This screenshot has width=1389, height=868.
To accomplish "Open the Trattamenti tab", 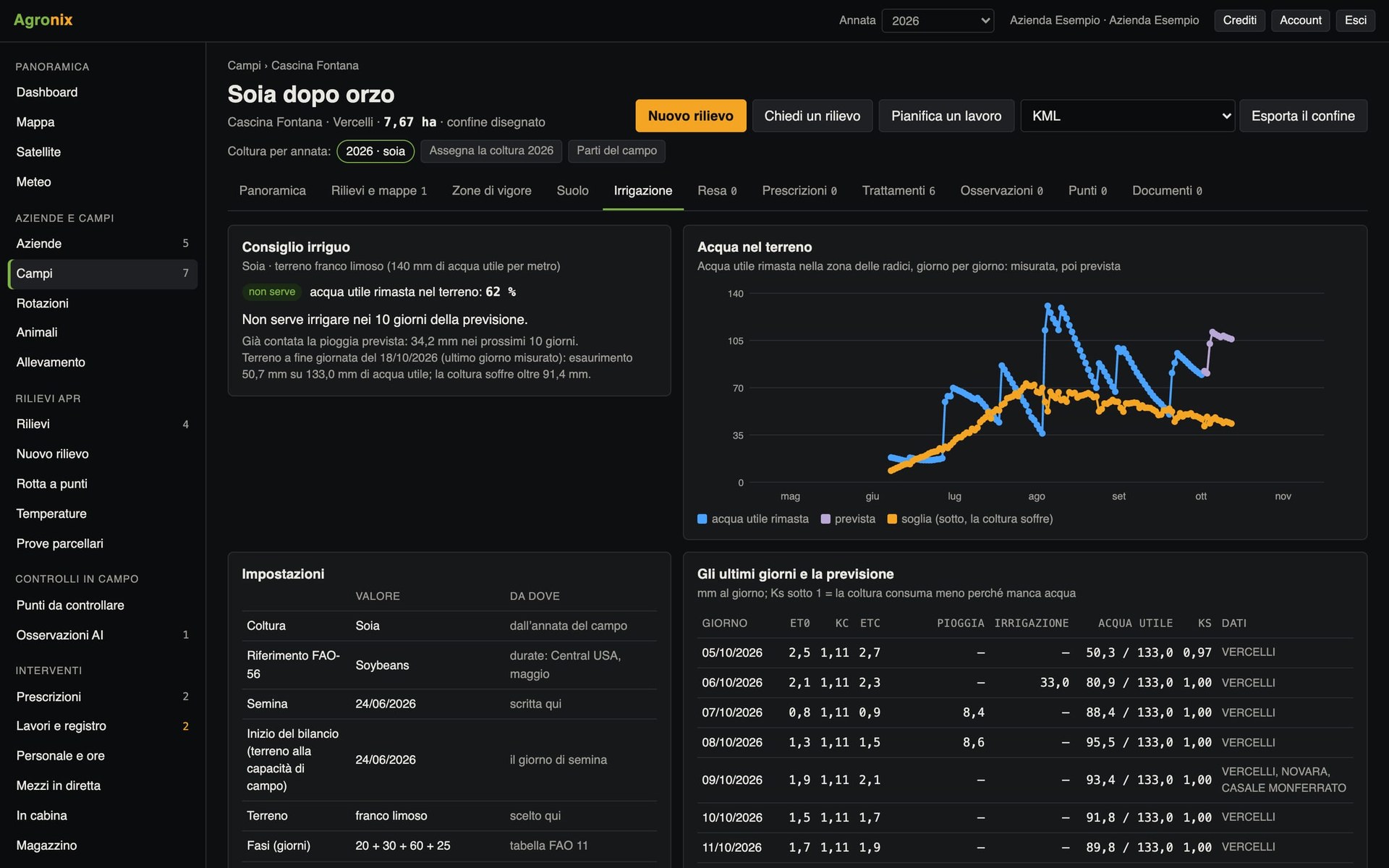I will [898, 190].
